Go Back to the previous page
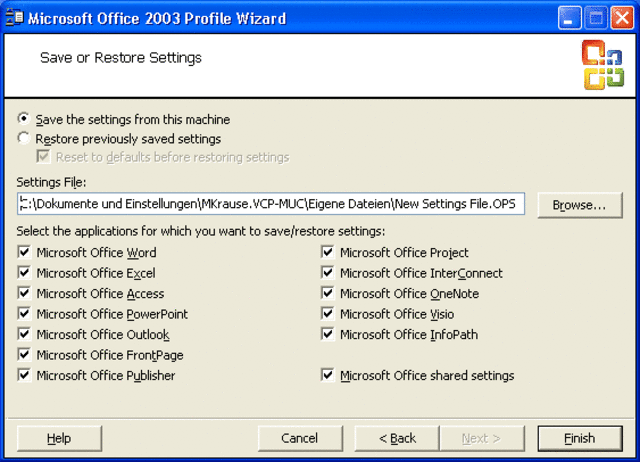 coord(397,438)
